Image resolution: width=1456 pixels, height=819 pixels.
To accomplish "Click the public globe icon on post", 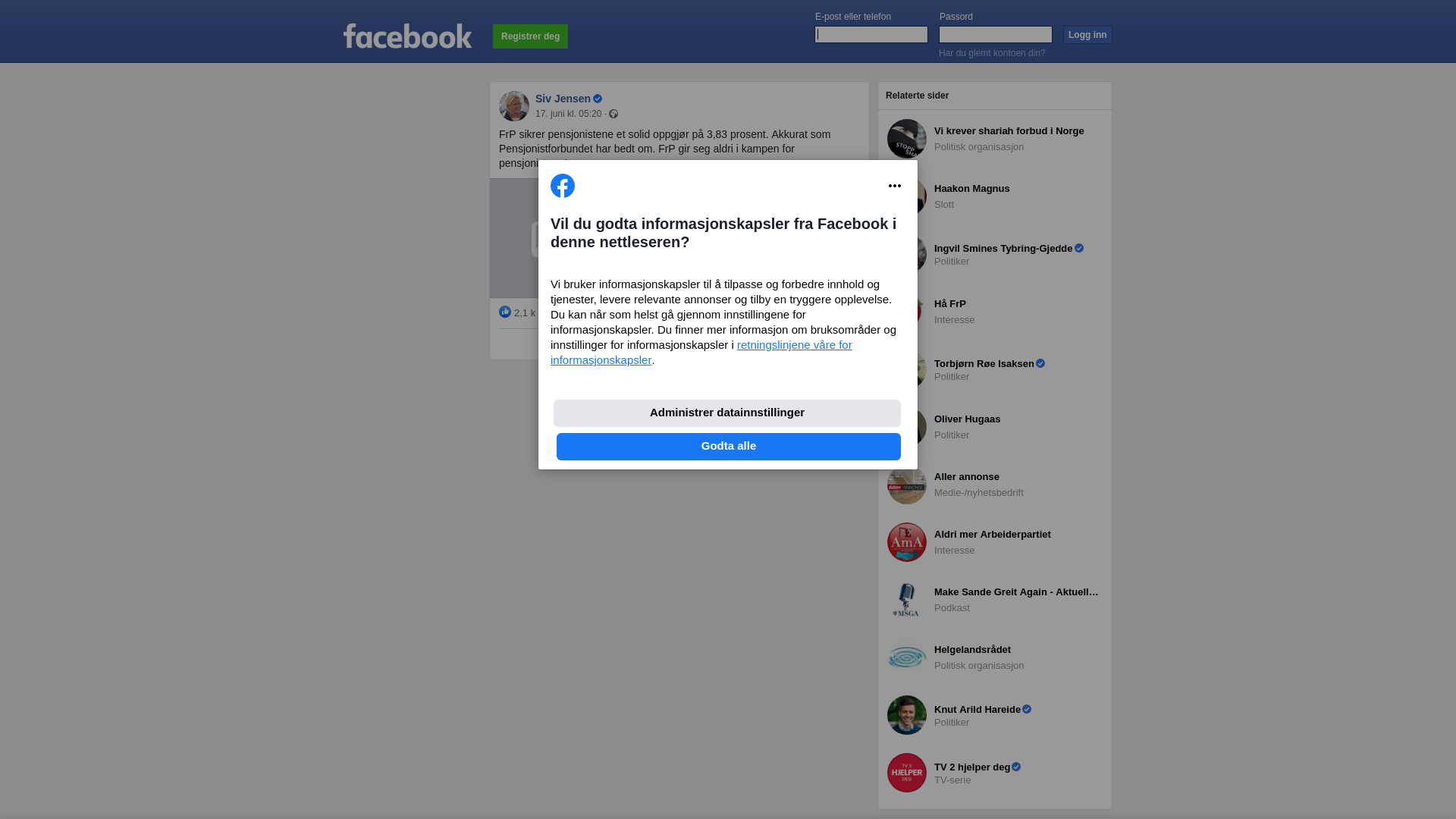I will pyautogui.click(x=613, y=114).
